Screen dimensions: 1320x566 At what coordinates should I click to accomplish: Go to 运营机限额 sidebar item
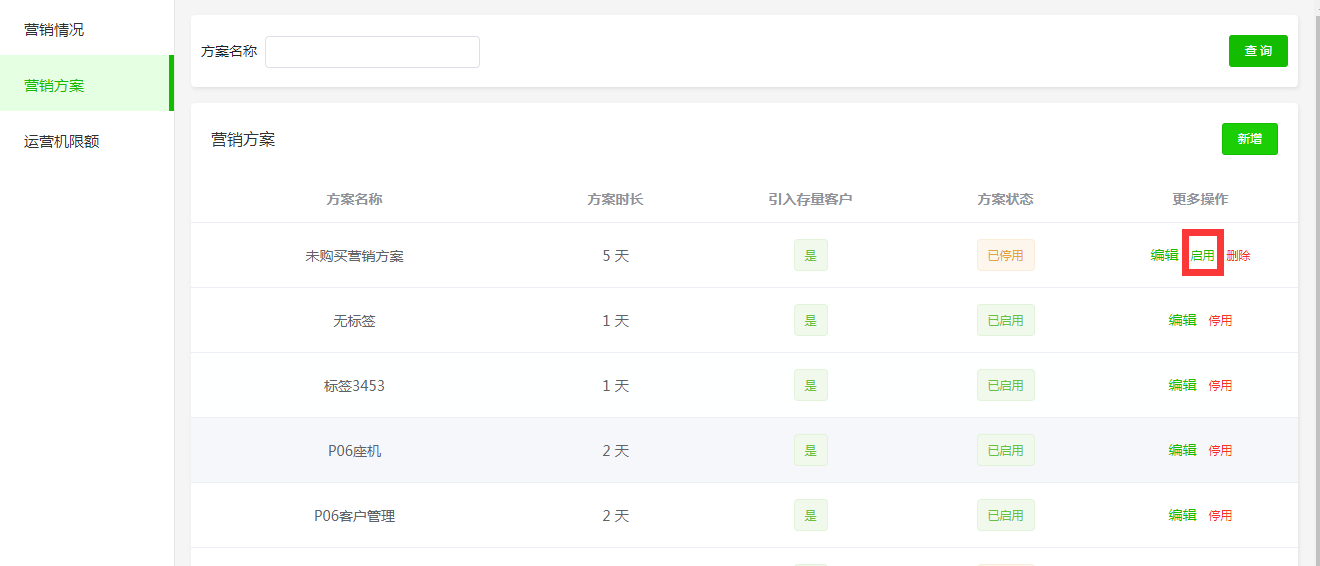click(61, 142)
